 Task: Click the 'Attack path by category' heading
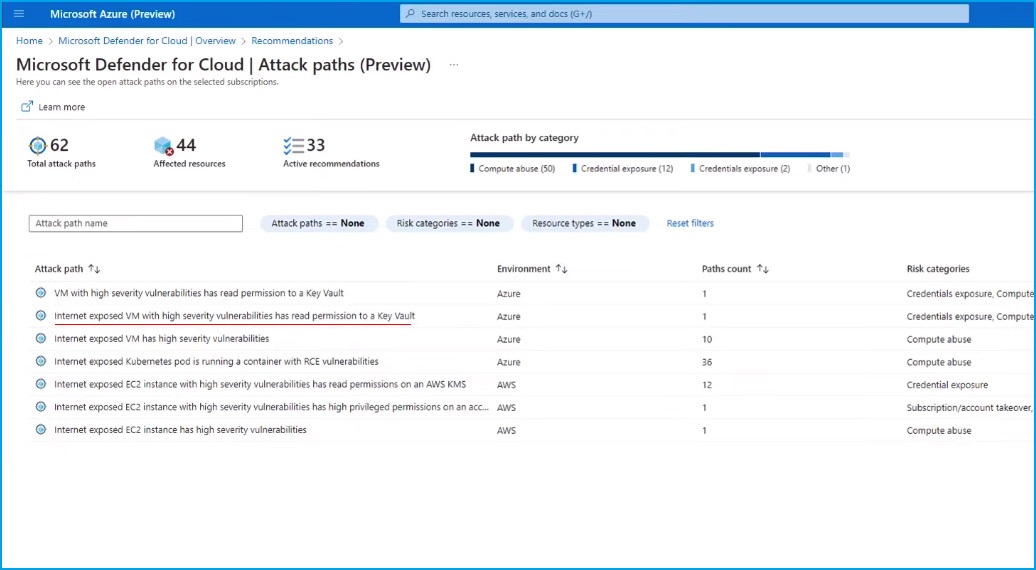coord(524,138)
